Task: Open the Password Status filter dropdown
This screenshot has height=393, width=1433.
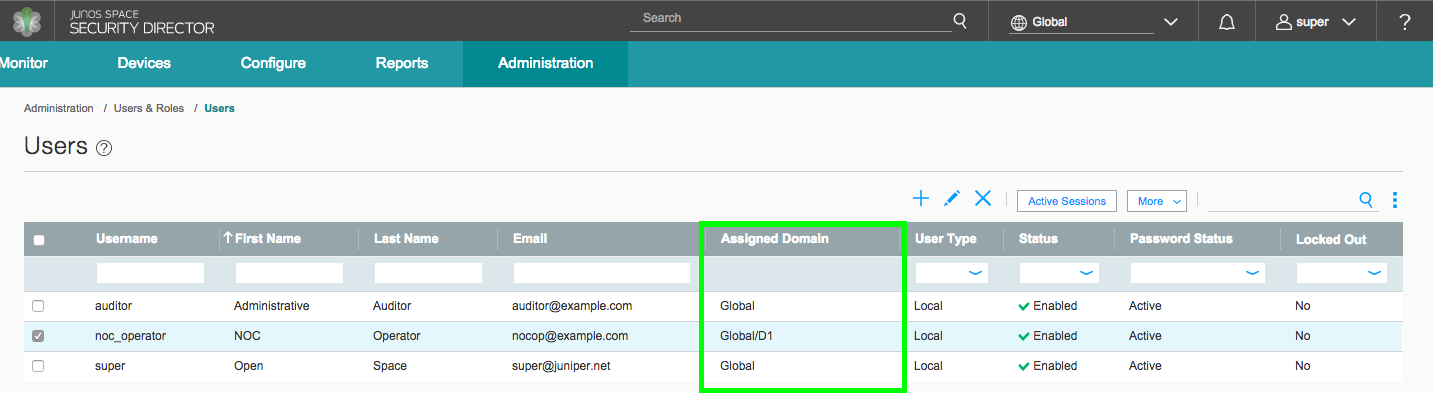Action: point(1198,273)
